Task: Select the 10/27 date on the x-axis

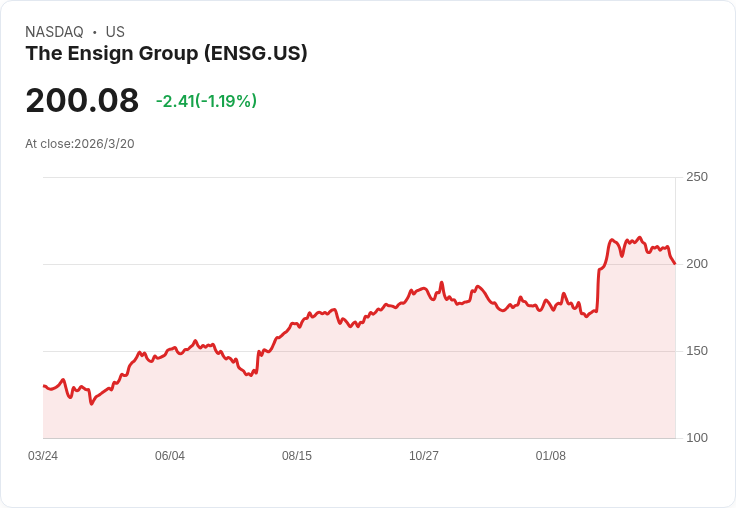Action: (424, 456)
